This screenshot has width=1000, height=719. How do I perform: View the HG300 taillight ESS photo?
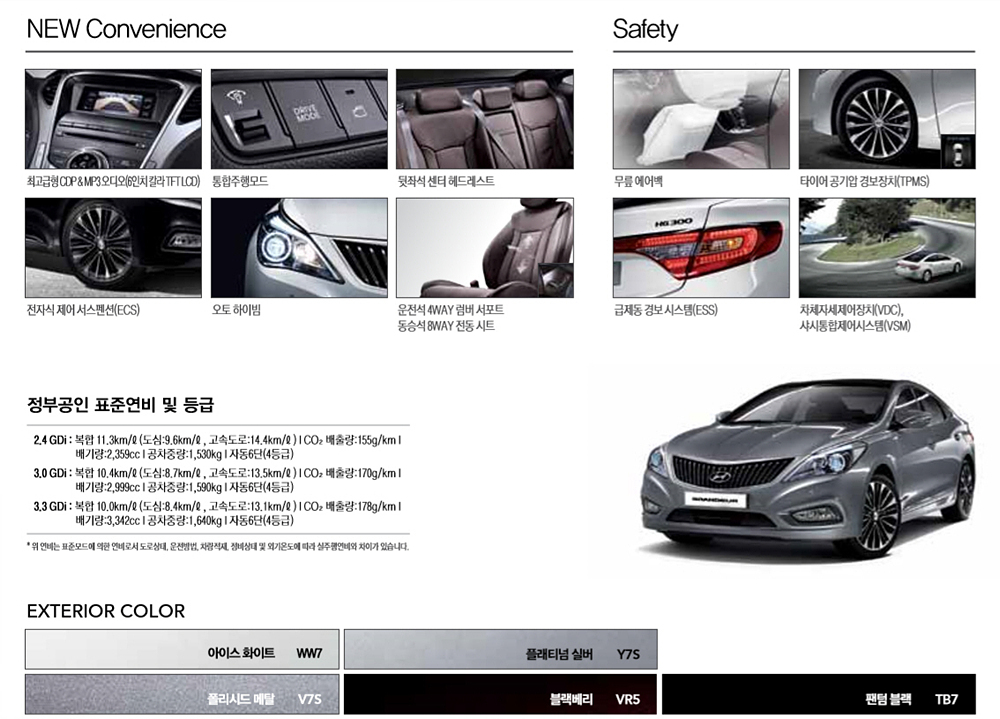[700, 247]
